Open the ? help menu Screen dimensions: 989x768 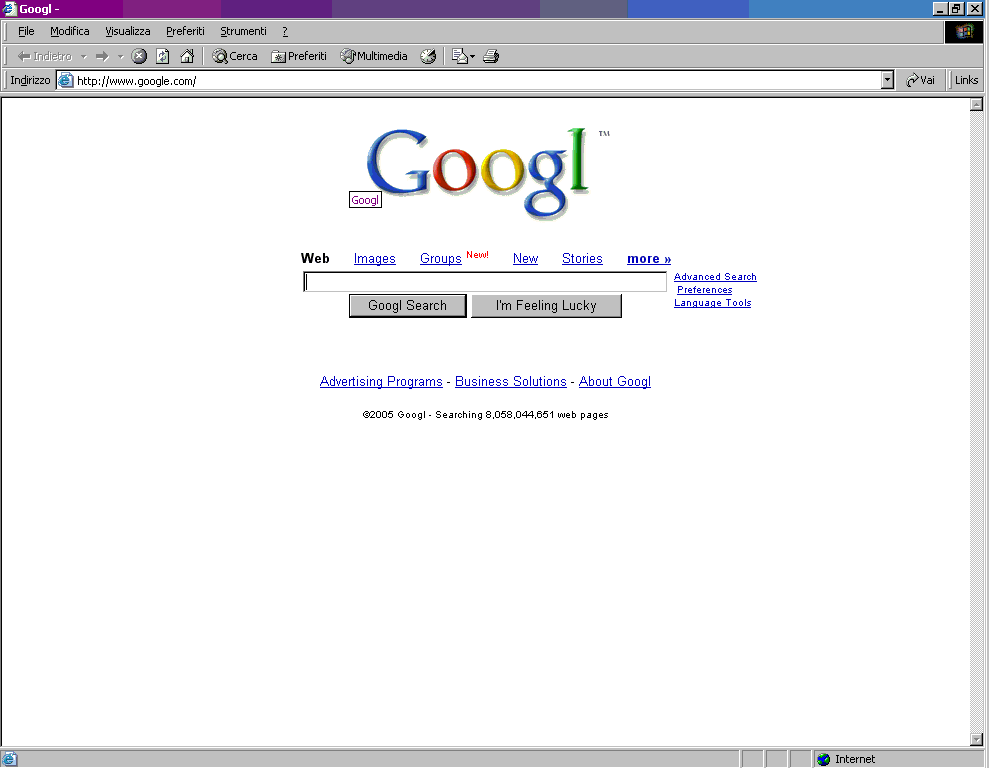[x=284, y=31]
